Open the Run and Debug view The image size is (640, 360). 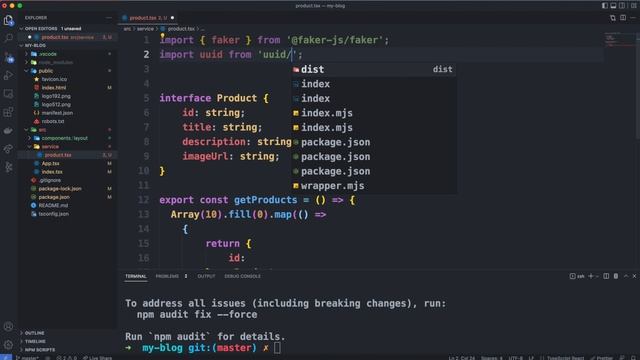tap(8, 76)
